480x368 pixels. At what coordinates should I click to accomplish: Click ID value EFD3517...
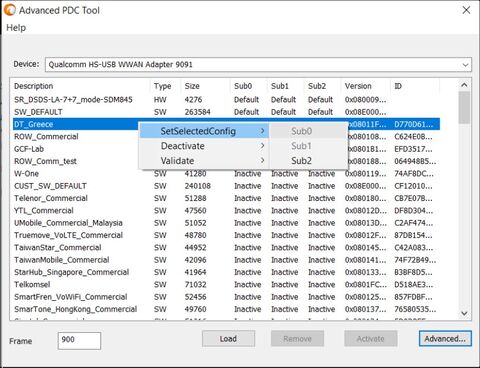413,149
